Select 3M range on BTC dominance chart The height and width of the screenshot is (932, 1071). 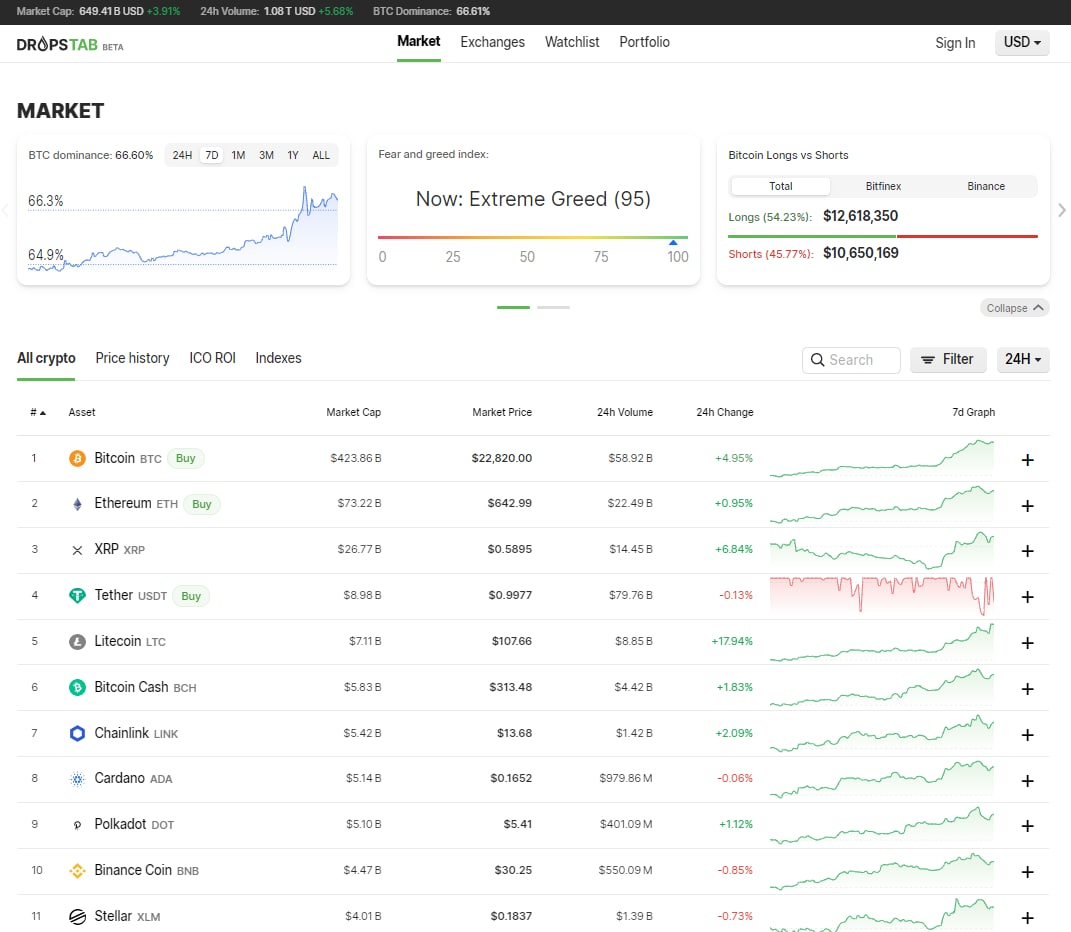266,155
